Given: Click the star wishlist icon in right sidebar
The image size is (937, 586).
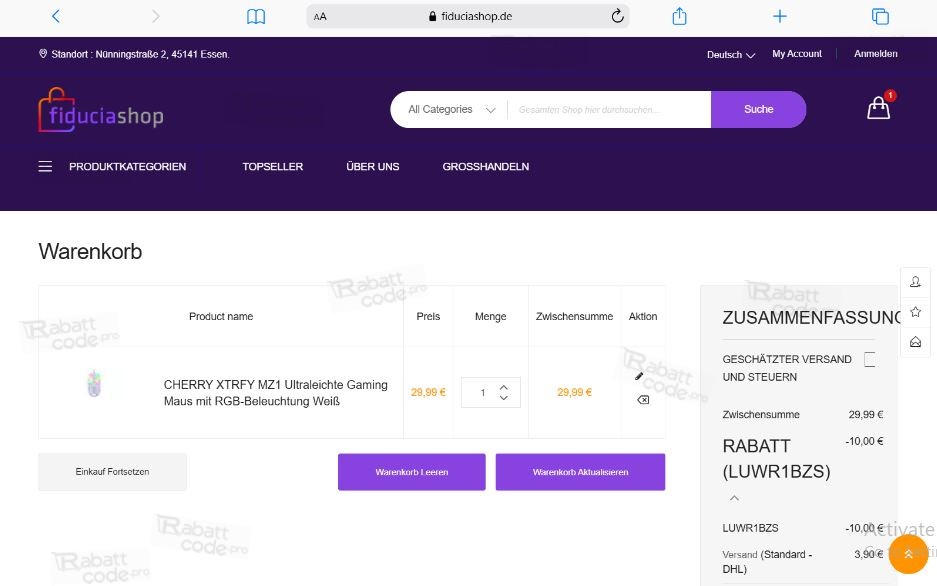Looking at the screenshot, I should point(915,312).
